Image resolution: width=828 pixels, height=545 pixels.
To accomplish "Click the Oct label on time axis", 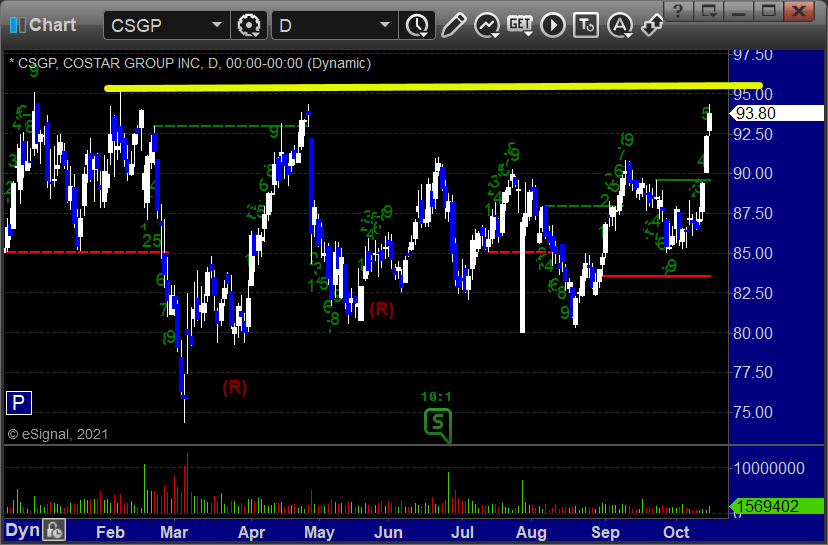I will (x=676, y=532).
